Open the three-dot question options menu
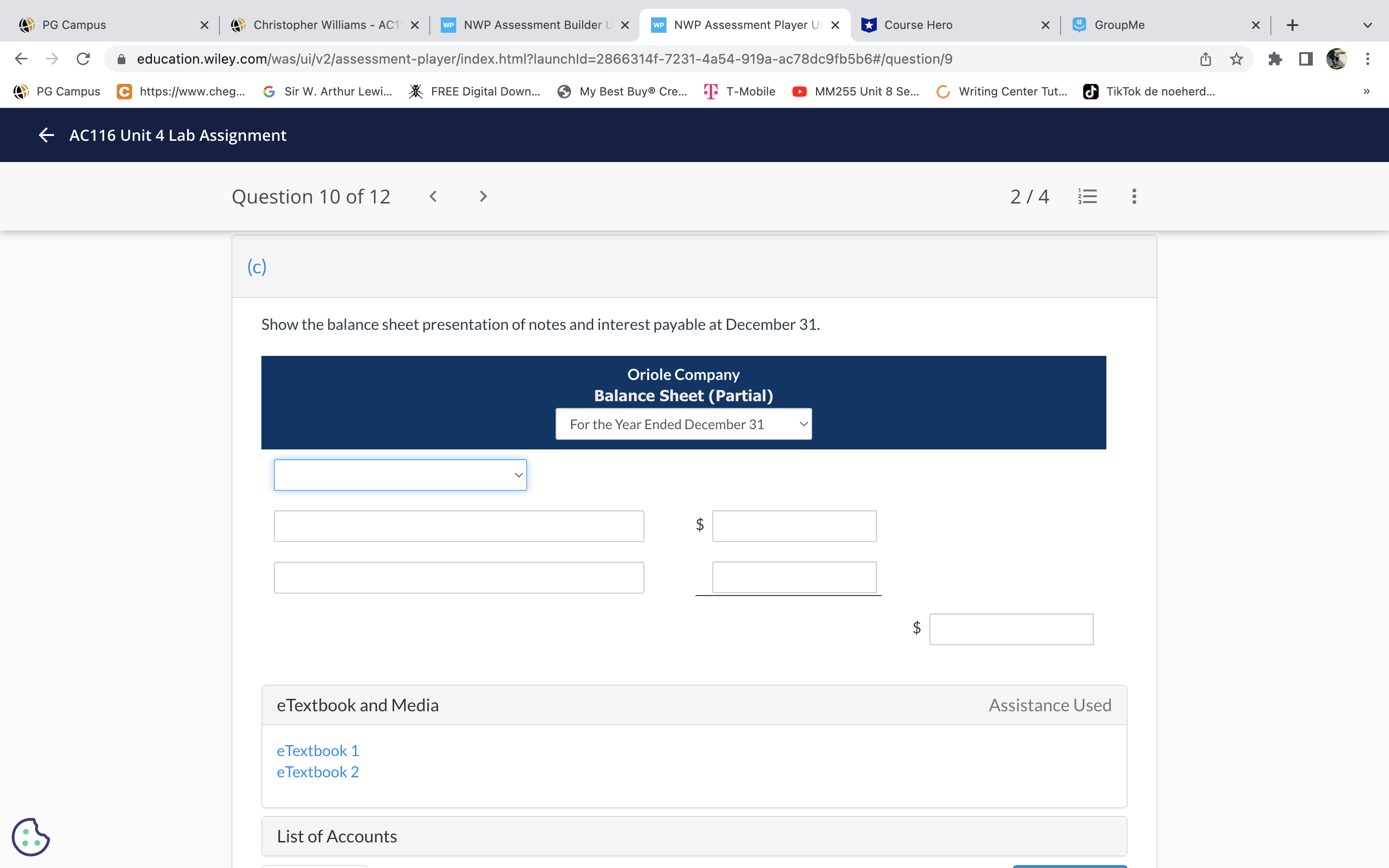The image size is (1389, 868). 1133,196
